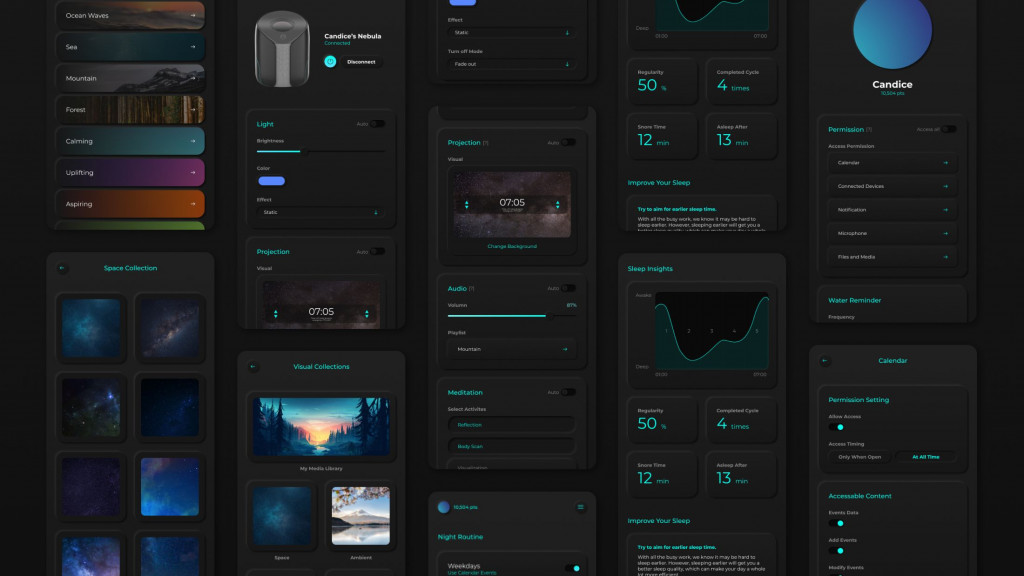This screenshot has height=576, width=1024.
Task: Open hamburger menu on Night Routine screen
Action: tap(580, 507)
